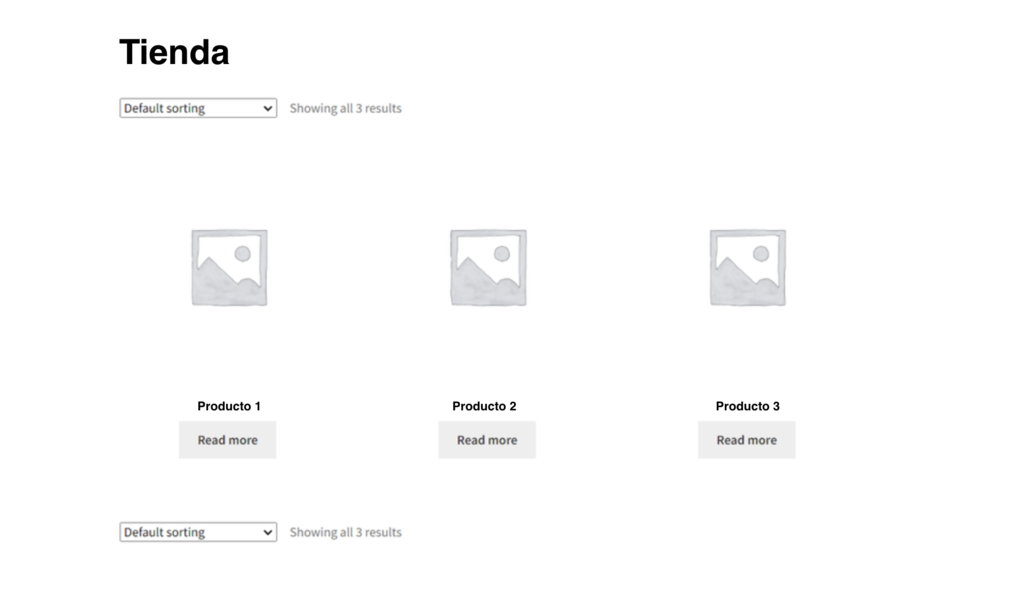Click the chevron on the top sorting selector
Image resolution: width=1024 pixels, height=603 pixels.
[266, 108]
